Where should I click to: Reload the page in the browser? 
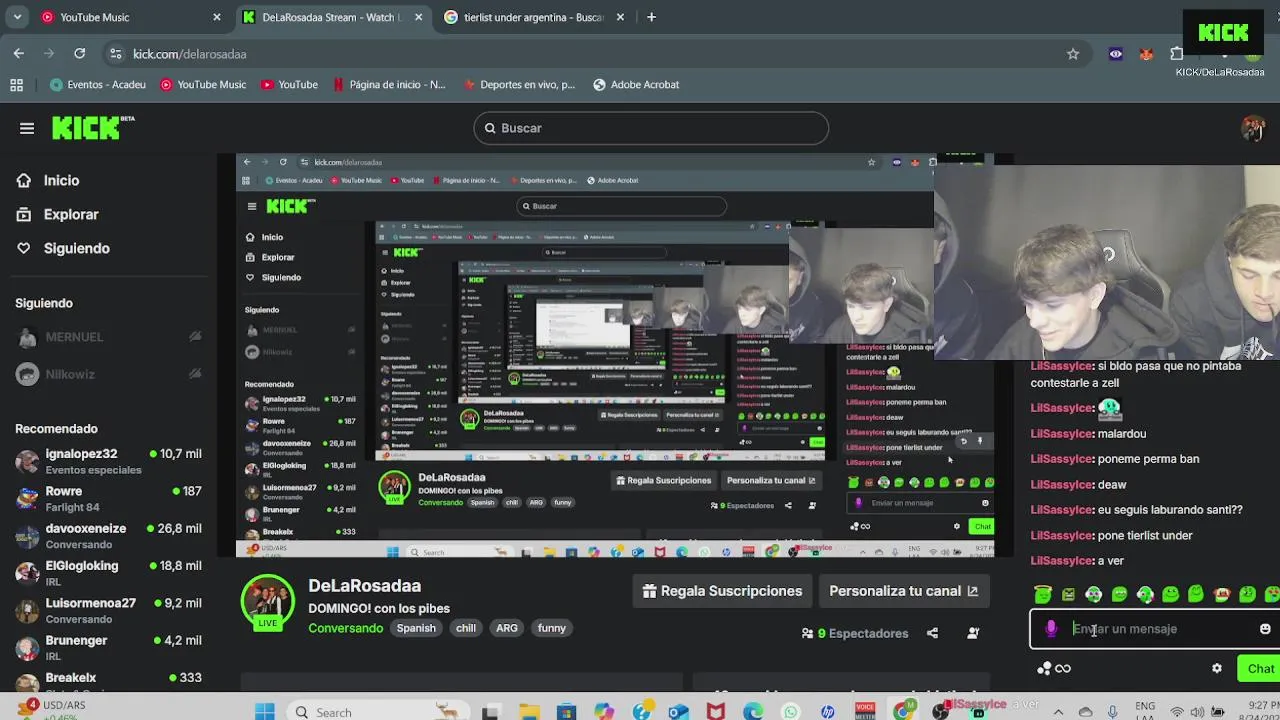pos(80,54)
